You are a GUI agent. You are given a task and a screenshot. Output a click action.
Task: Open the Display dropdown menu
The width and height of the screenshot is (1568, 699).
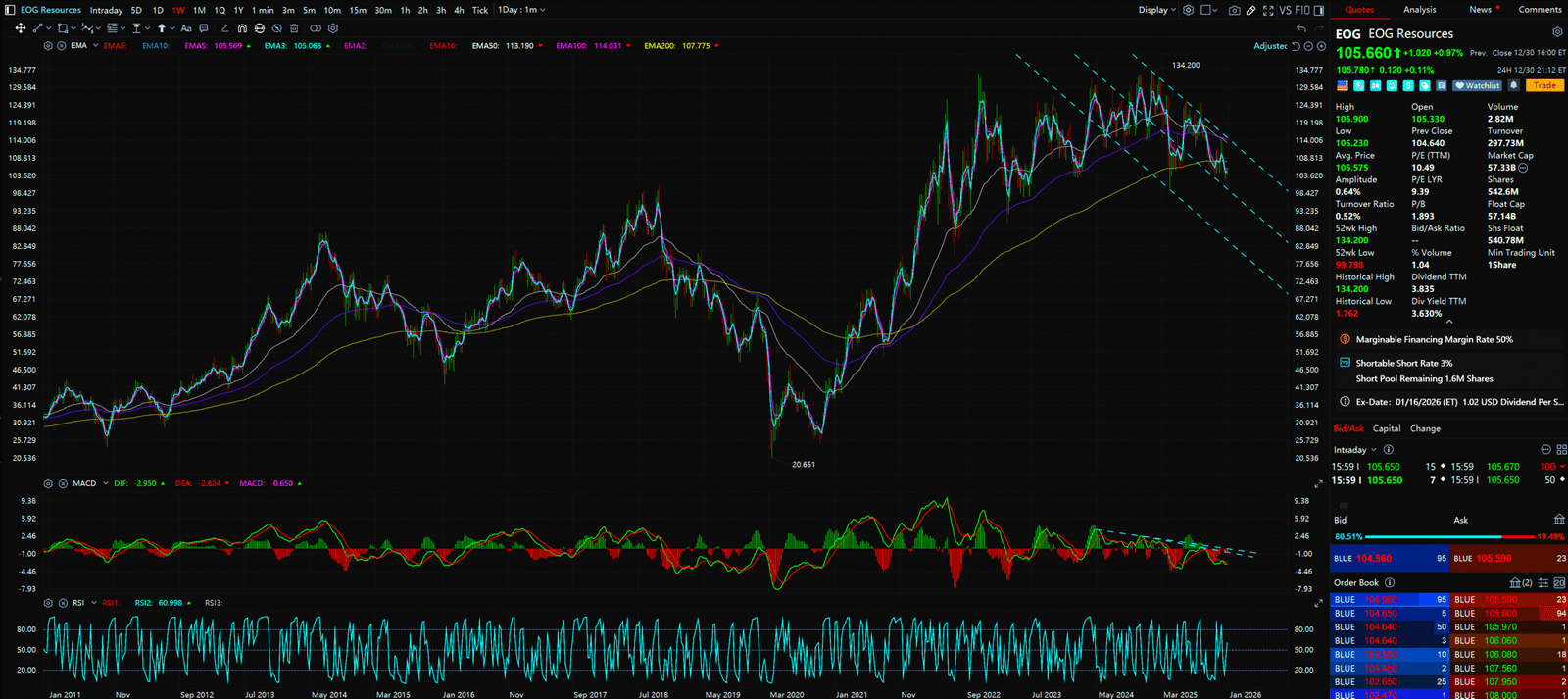[1156, 10]
